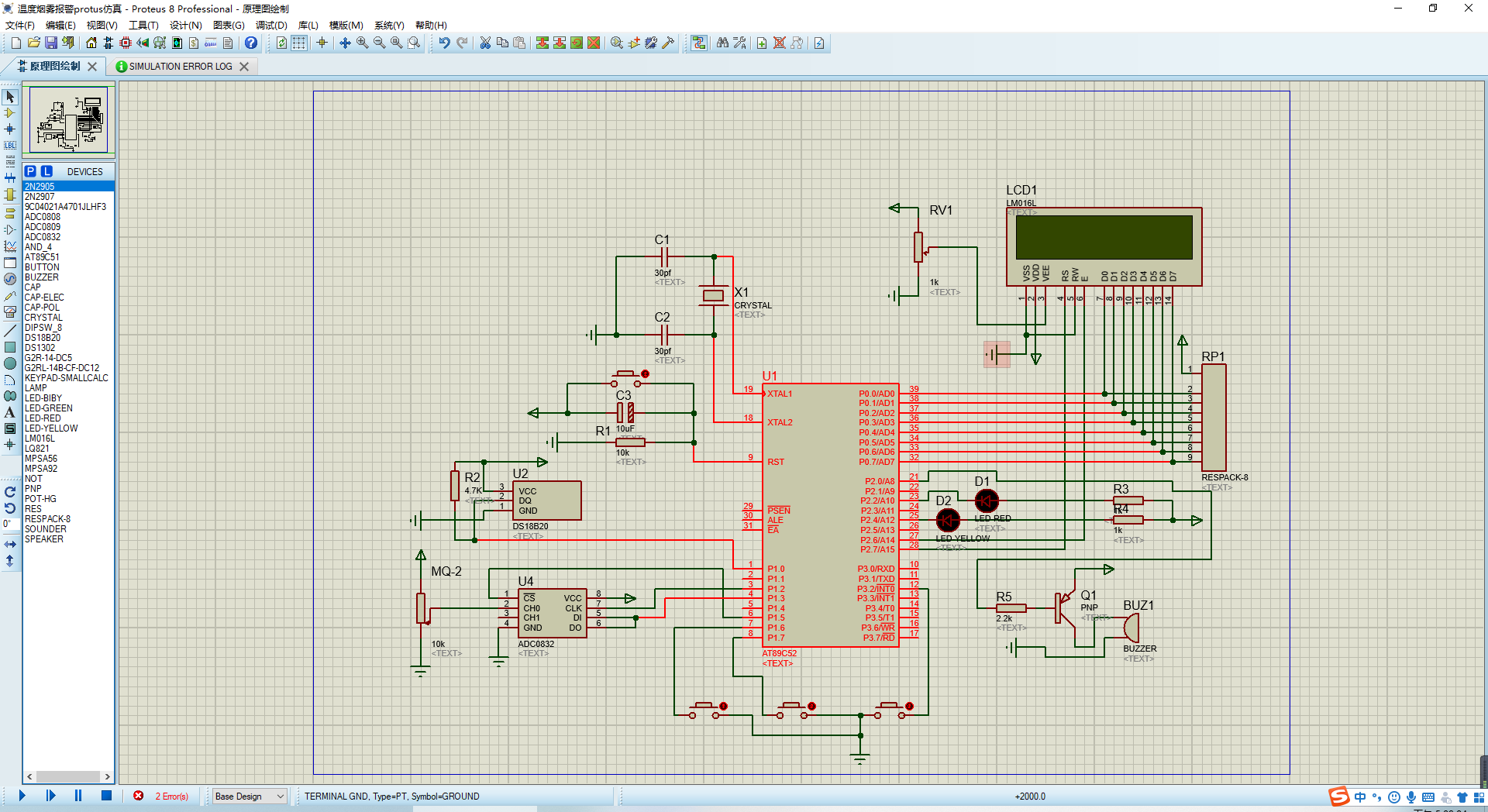Select Virtual Instruments mode tool

[x=10, y=311]
